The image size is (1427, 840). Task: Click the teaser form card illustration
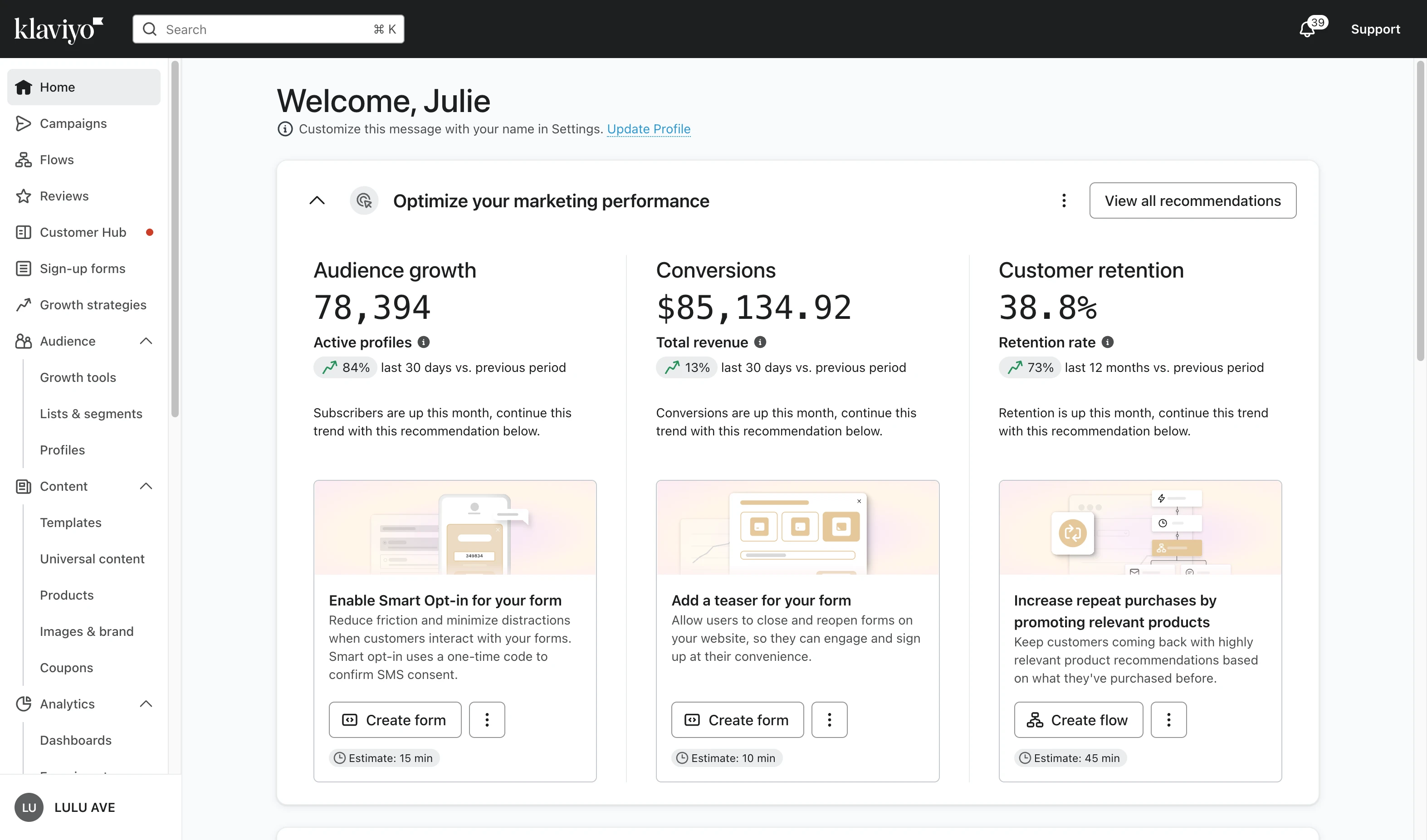(x=798, y=528)
